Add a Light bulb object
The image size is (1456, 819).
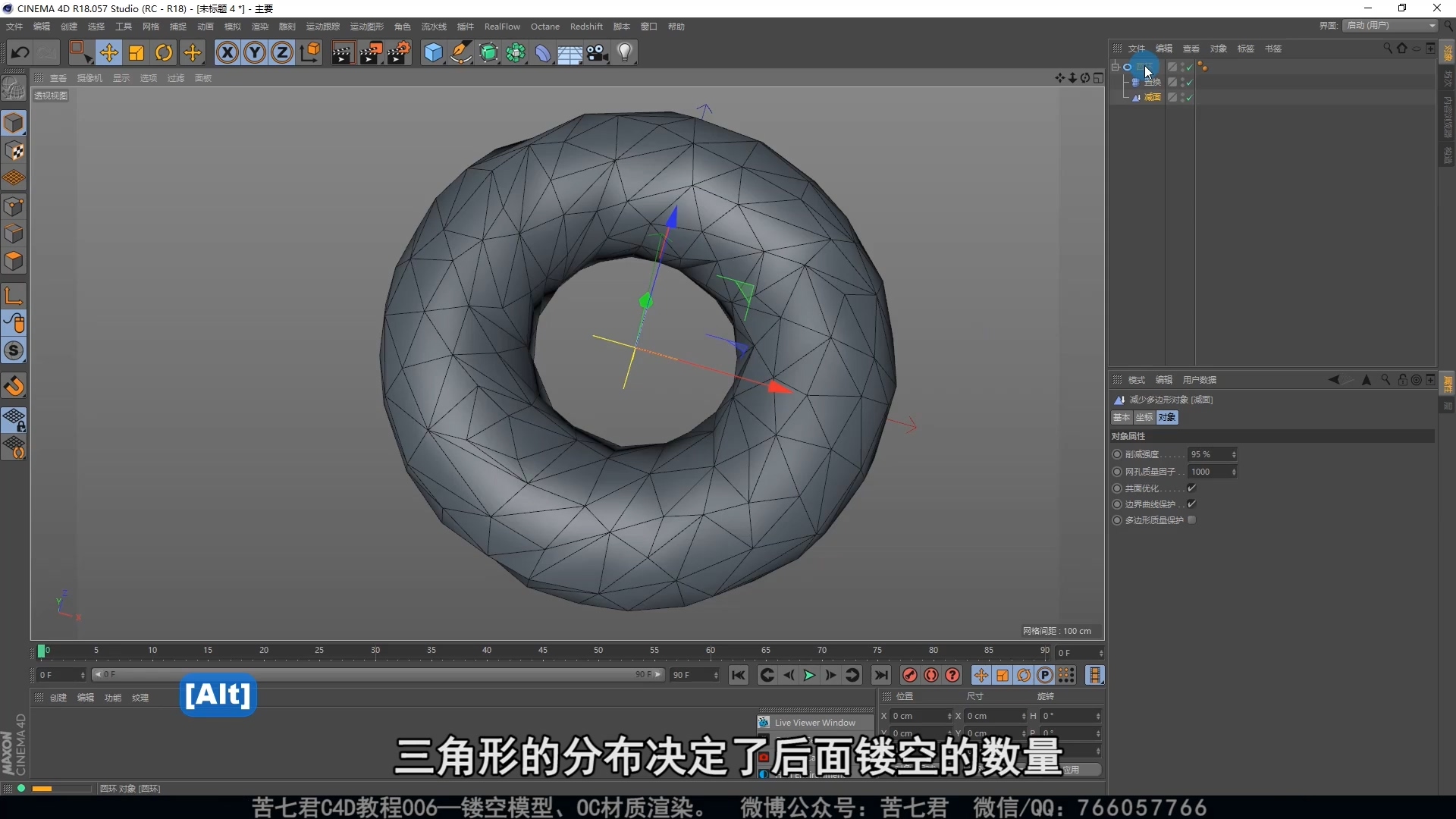click(625, 52)
